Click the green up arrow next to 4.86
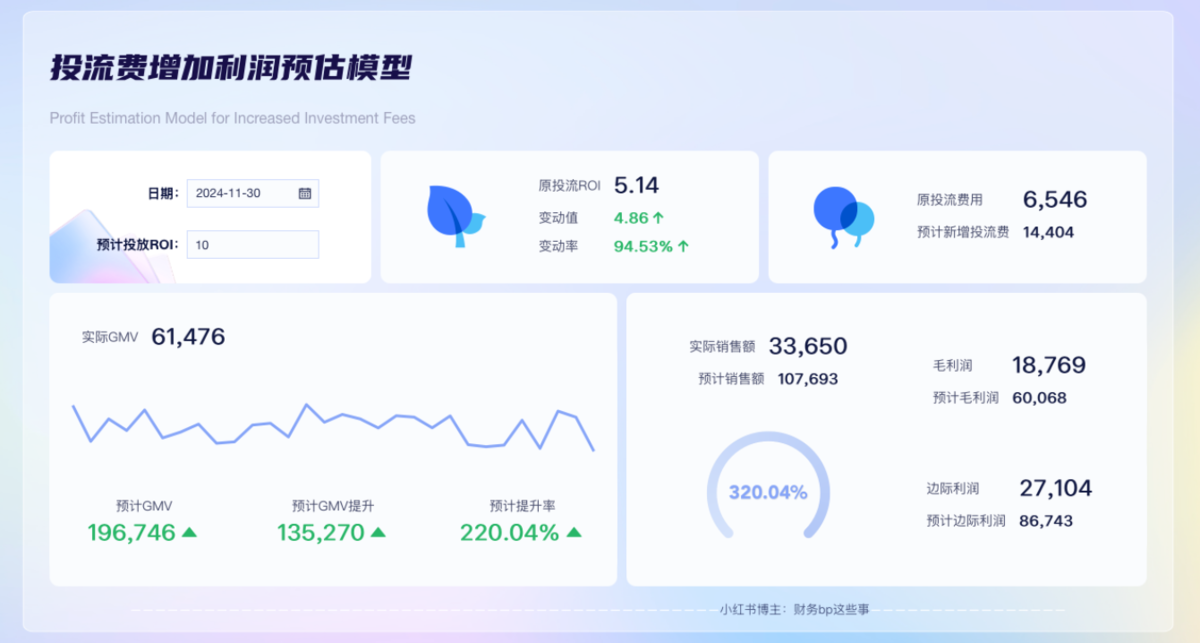This screenshot has height=643, width=1200. tap(659, 217)
